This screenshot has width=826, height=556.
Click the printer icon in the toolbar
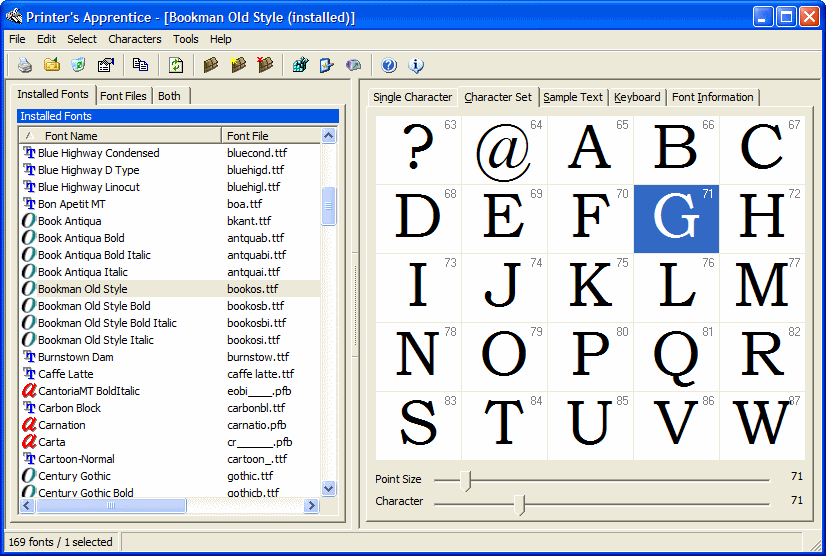point(25,65)
